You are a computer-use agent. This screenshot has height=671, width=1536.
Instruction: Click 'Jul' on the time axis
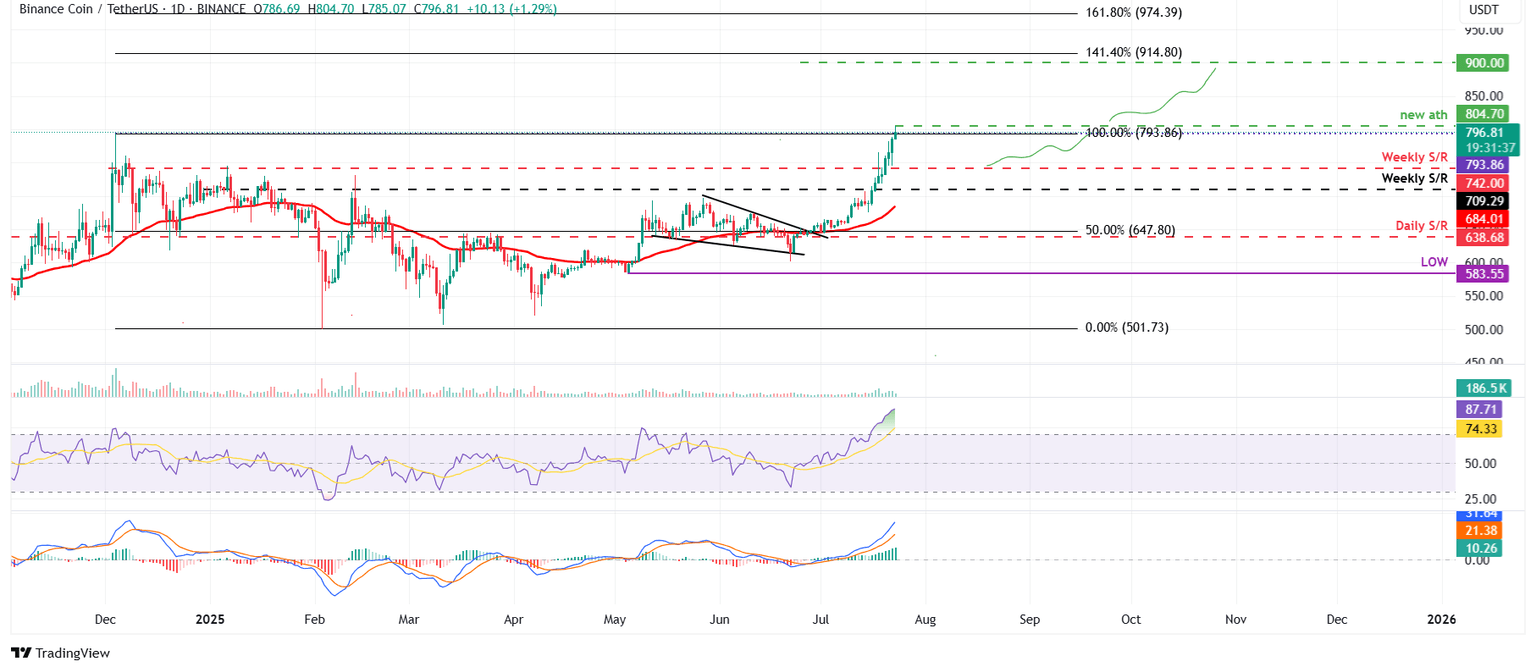(820, 620)
